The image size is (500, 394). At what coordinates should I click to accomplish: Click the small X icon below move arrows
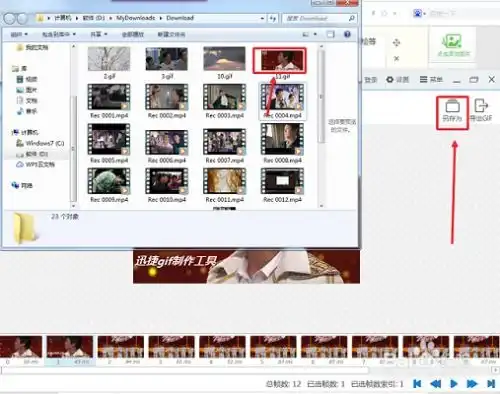coord(396,59)
